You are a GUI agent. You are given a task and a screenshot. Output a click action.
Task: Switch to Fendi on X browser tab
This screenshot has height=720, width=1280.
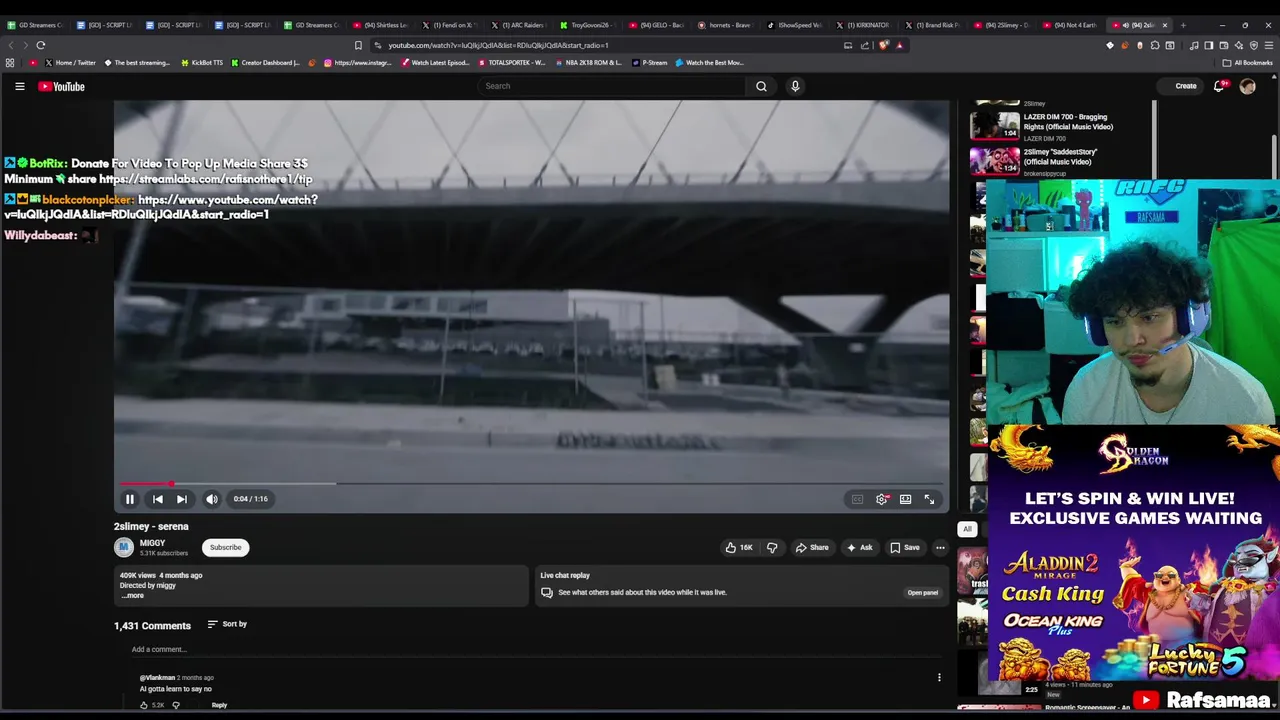[448, 25]
